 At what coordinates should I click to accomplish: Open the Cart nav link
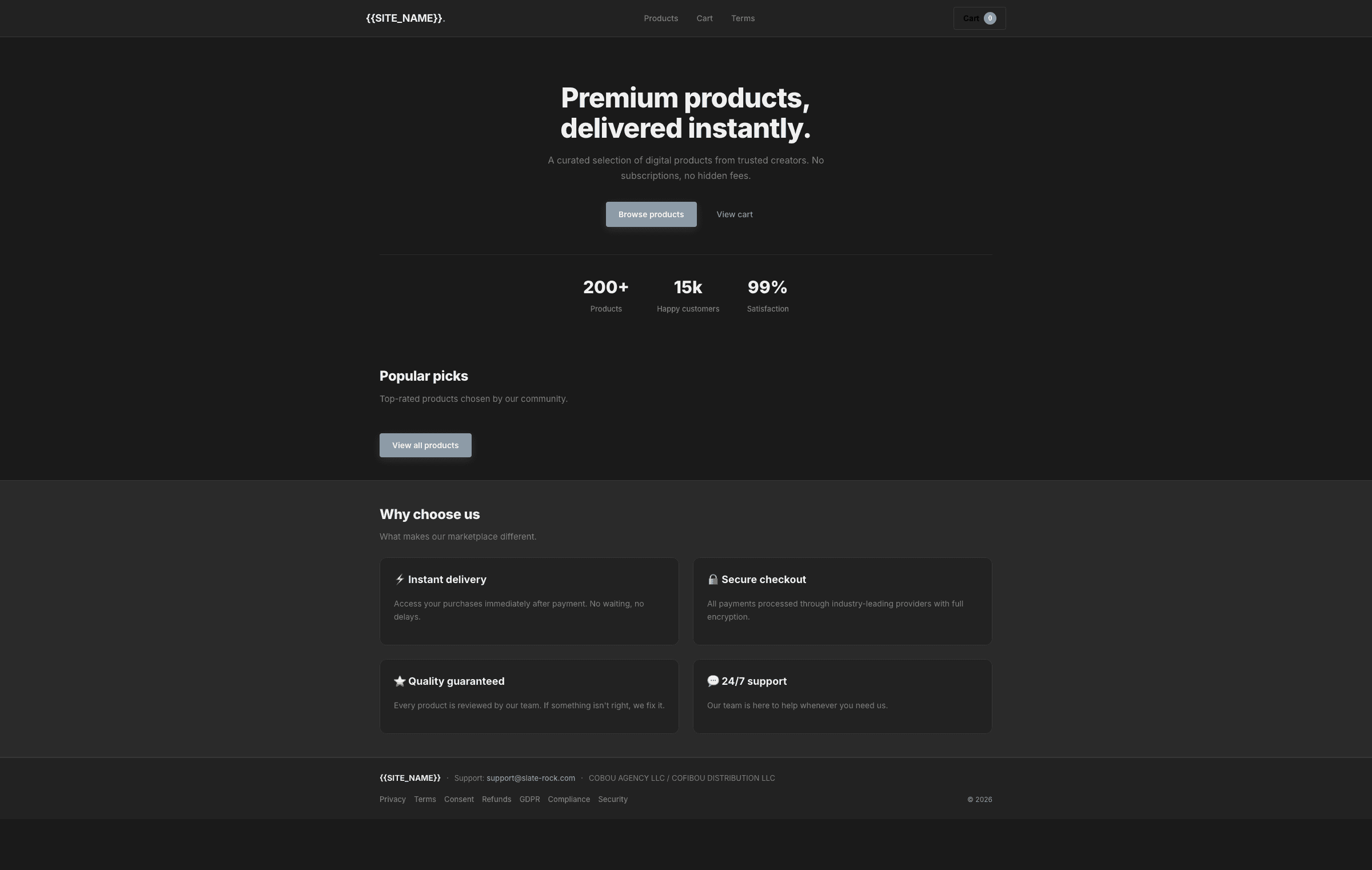pyautogui.click(x=704, y=18)
